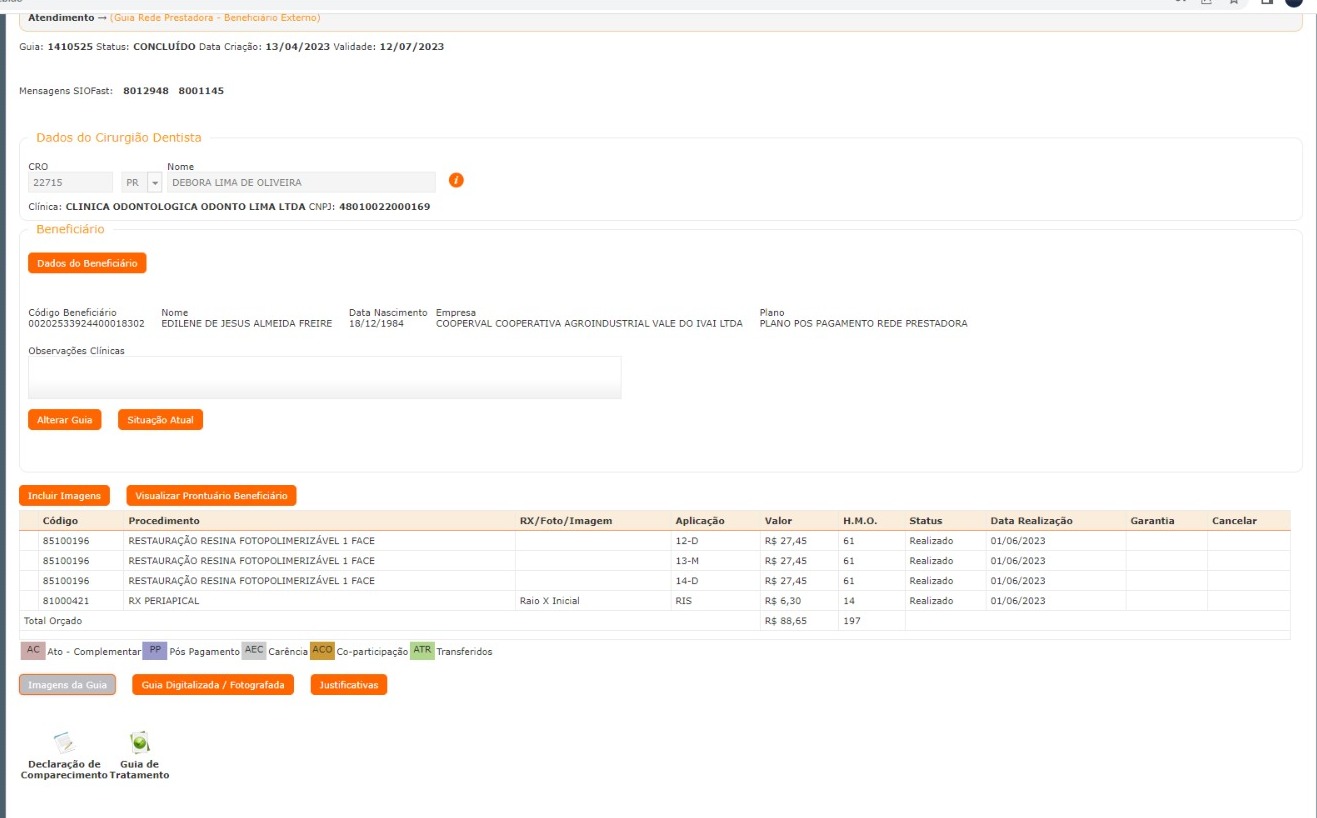Open the Guia de Tratamento icon
Screen dimensions: 1317x818
click(139, 743)
